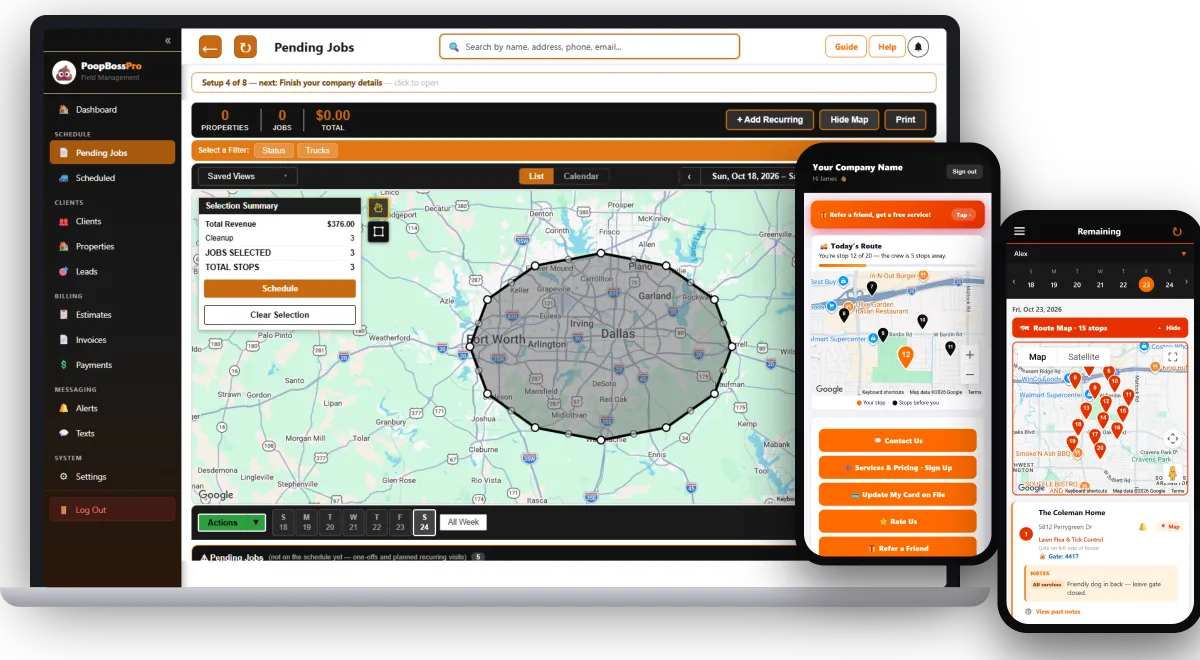The width and height of the screenshot is (1200, 660).
Task: Click fullscreen icon on the phone route map
Action: 1173,357
